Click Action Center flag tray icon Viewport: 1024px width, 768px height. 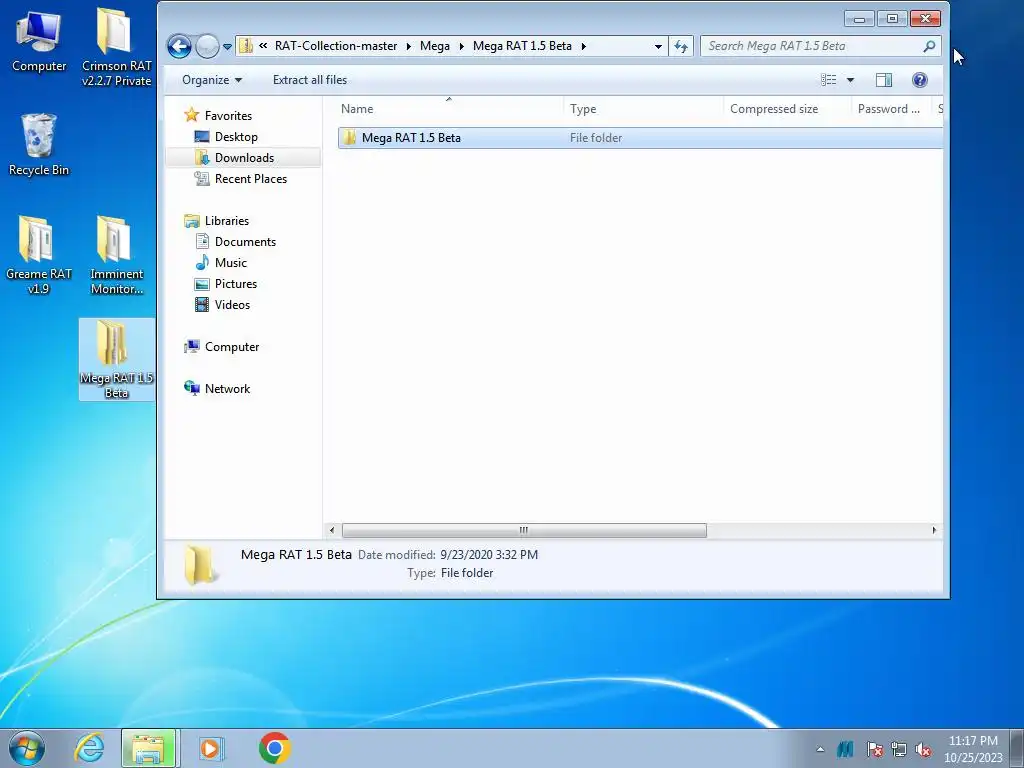[x=874, y=749]
